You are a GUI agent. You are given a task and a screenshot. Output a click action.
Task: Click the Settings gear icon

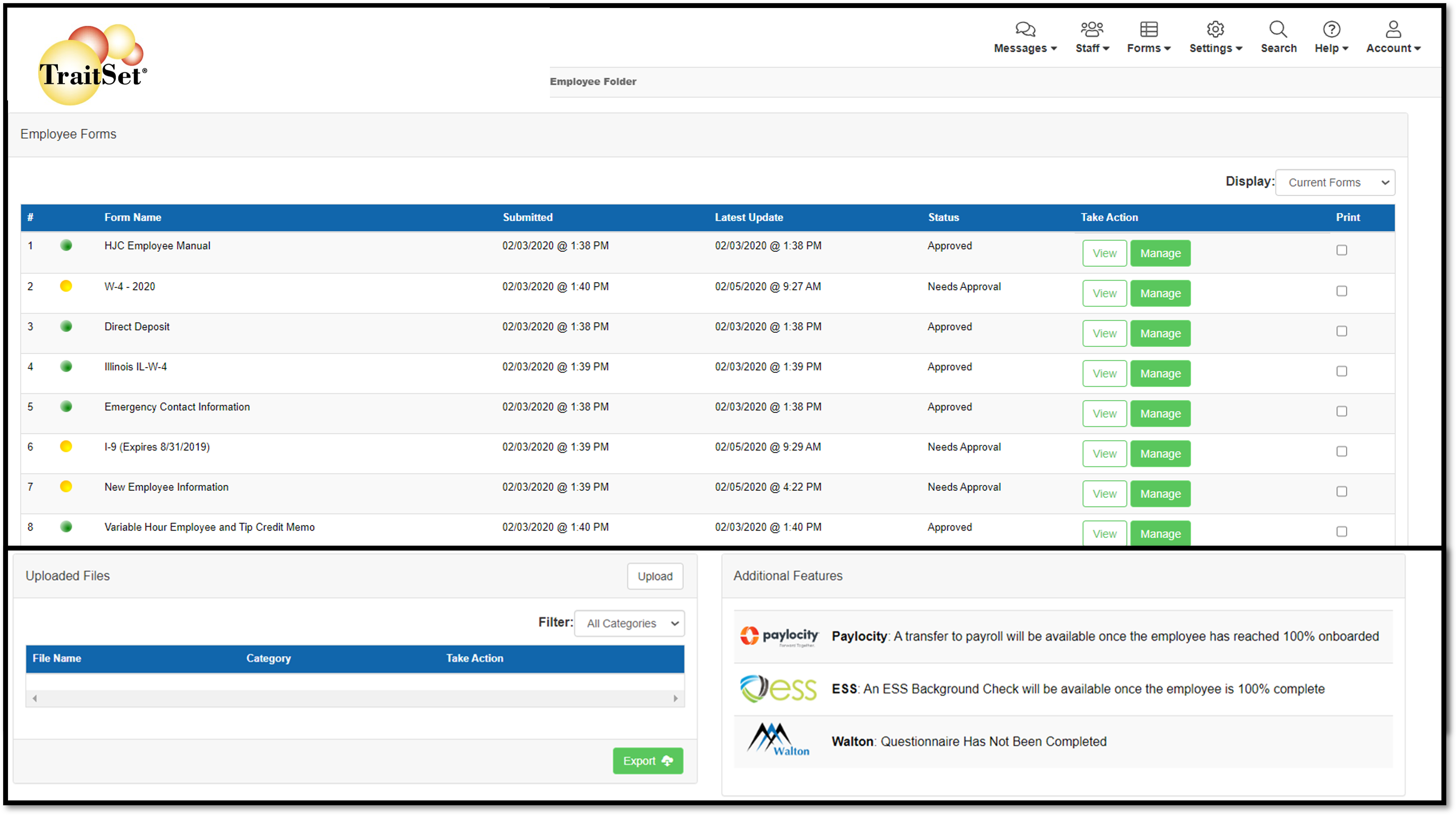[1215, 29]
